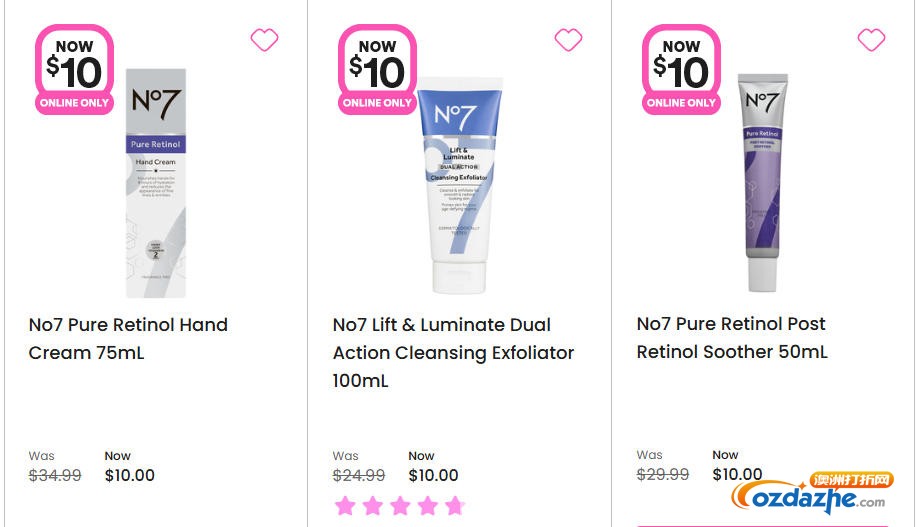This screenshot has width=916, height=527.
Task: Click the Hand Cream was price $34.99
Action: 55,475
